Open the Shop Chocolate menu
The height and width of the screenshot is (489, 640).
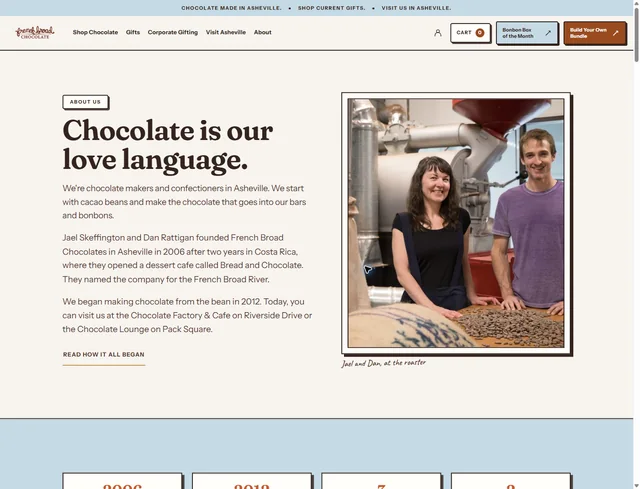pos(96,32)
